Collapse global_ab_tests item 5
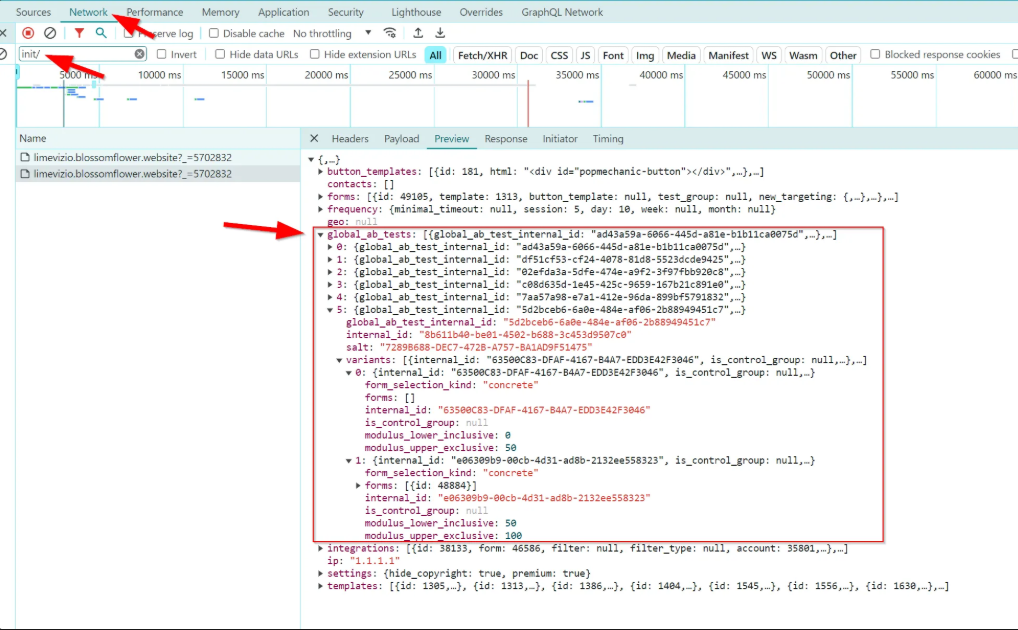The image size is (1018, 630). pos(330,310)
